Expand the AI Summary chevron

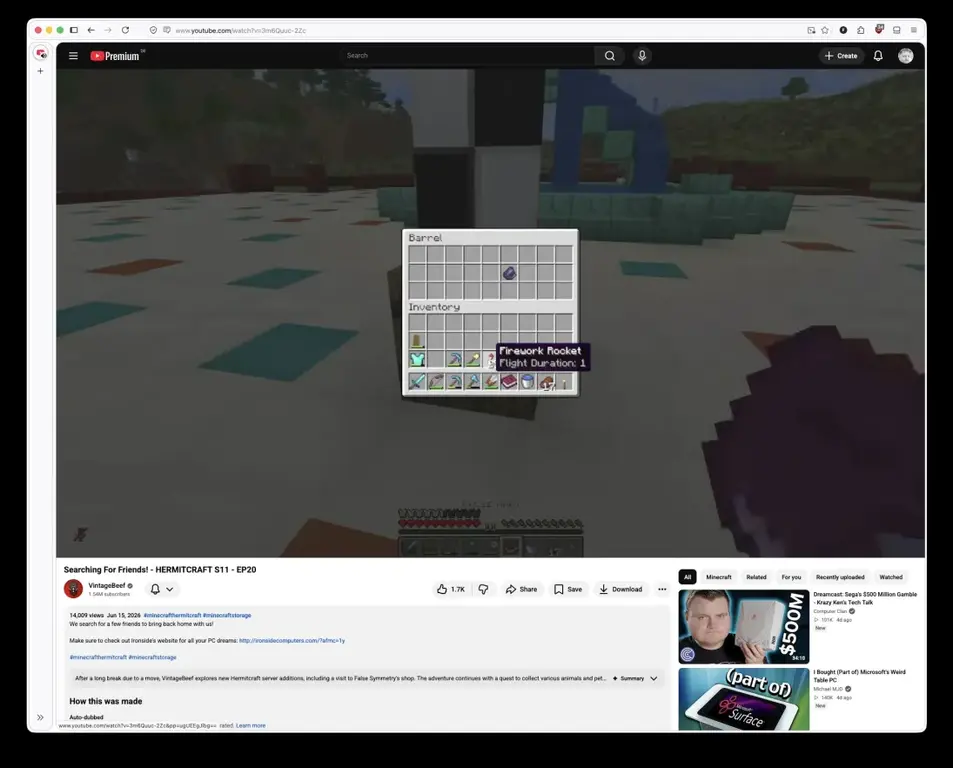point(654,679)
